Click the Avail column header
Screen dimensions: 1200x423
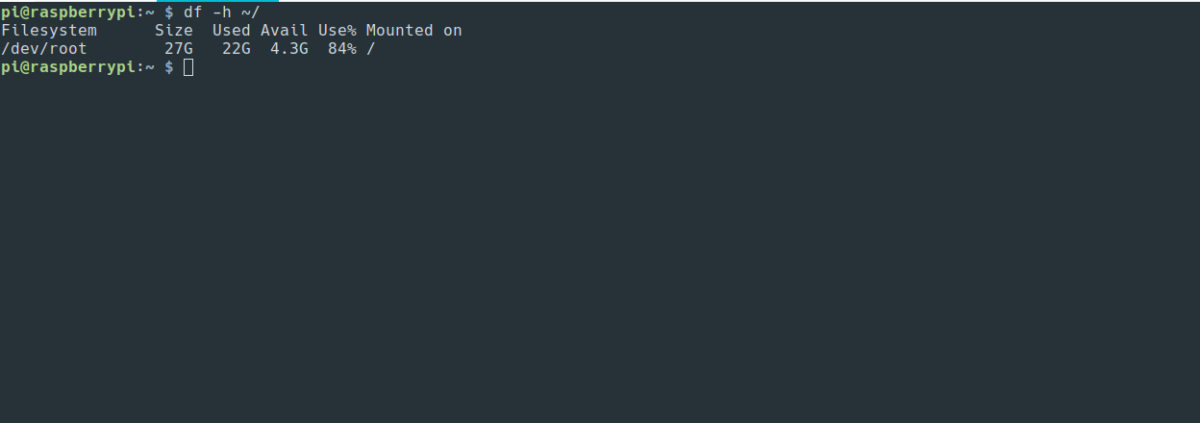pyautogui.click(x=284, y=30)
